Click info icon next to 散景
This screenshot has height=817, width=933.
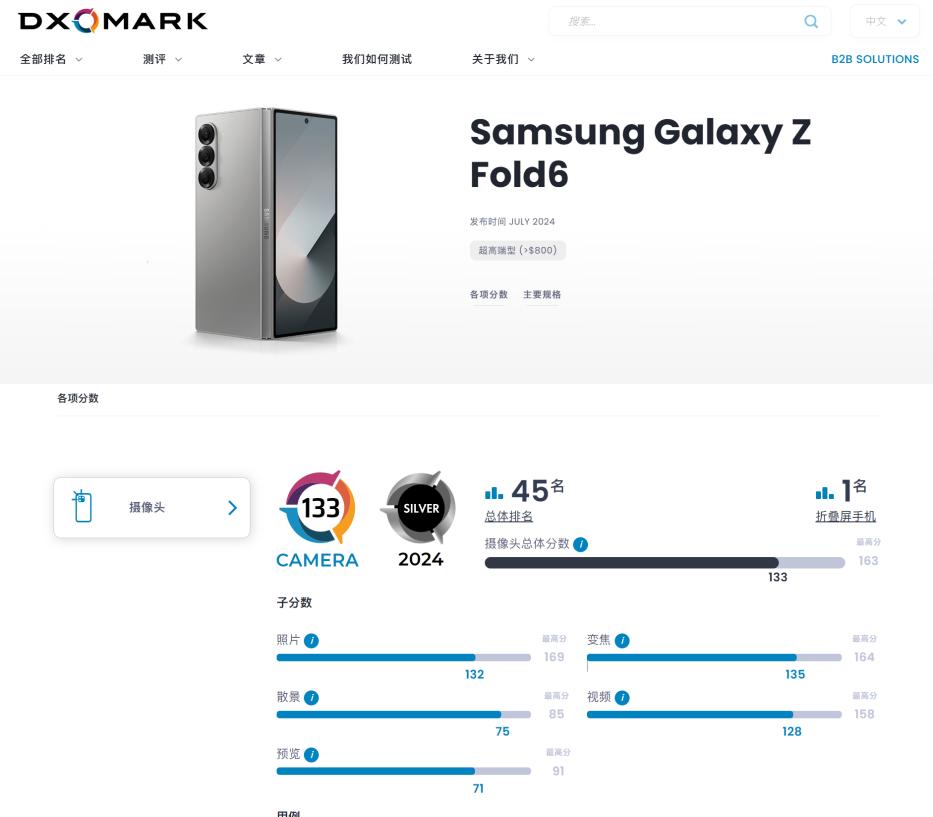(x=311, y=697)
